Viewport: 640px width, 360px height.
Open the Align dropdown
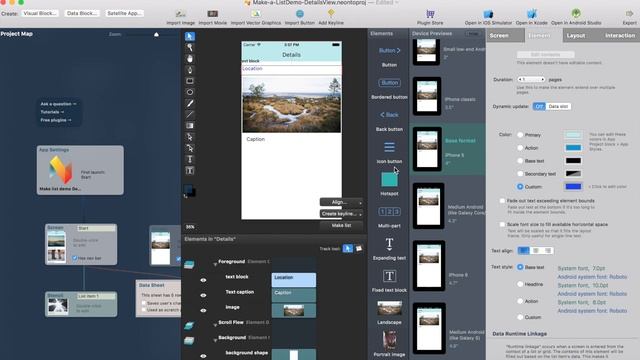[341, 202]
